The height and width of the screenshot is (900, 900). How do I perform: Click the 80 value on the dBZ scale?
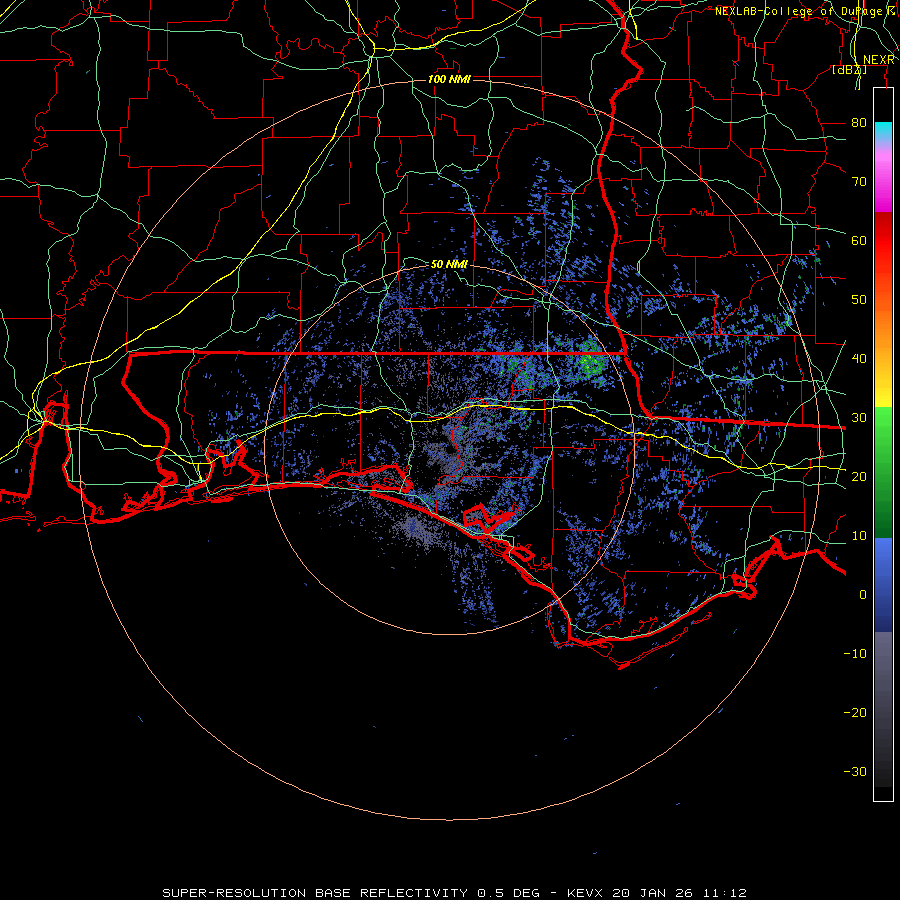point(859,123)
